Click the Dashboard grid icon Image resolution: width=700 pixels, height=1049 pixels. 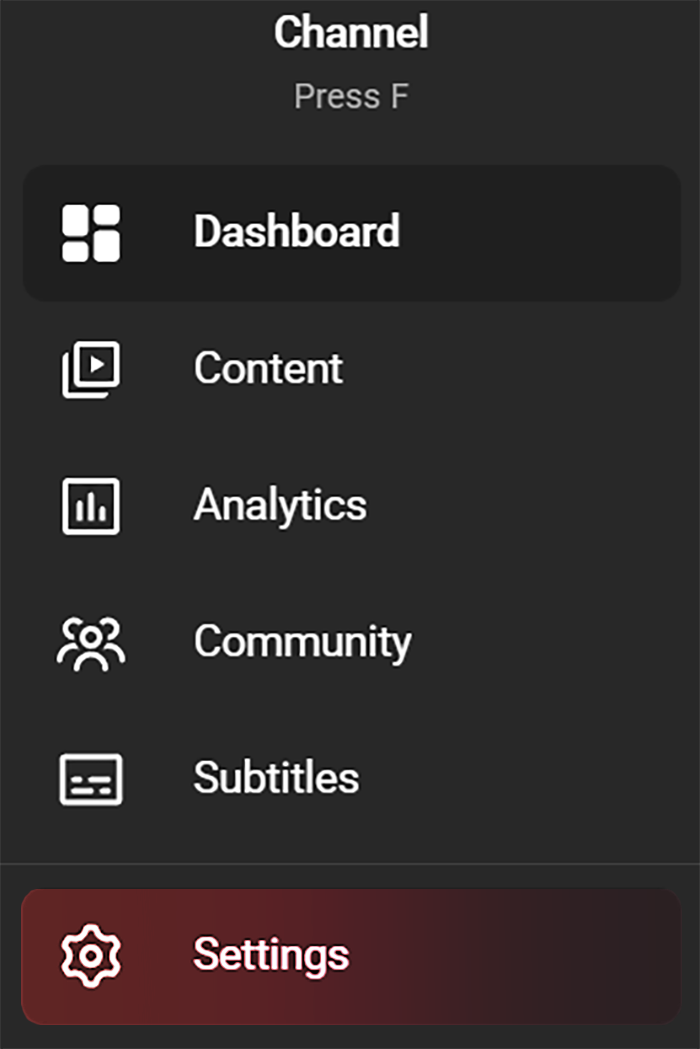91,233
